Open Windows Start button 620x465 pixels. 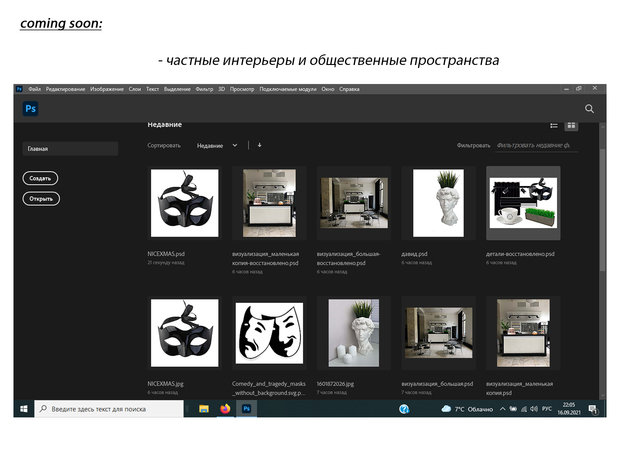click(24, 409)
